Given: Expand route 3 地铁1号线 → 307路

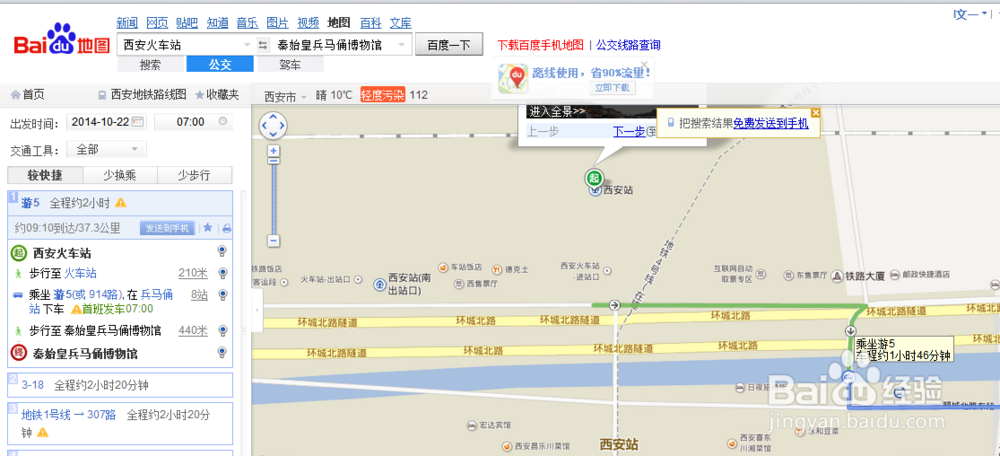Looking at the screenshot, I should tap(121, 423).
